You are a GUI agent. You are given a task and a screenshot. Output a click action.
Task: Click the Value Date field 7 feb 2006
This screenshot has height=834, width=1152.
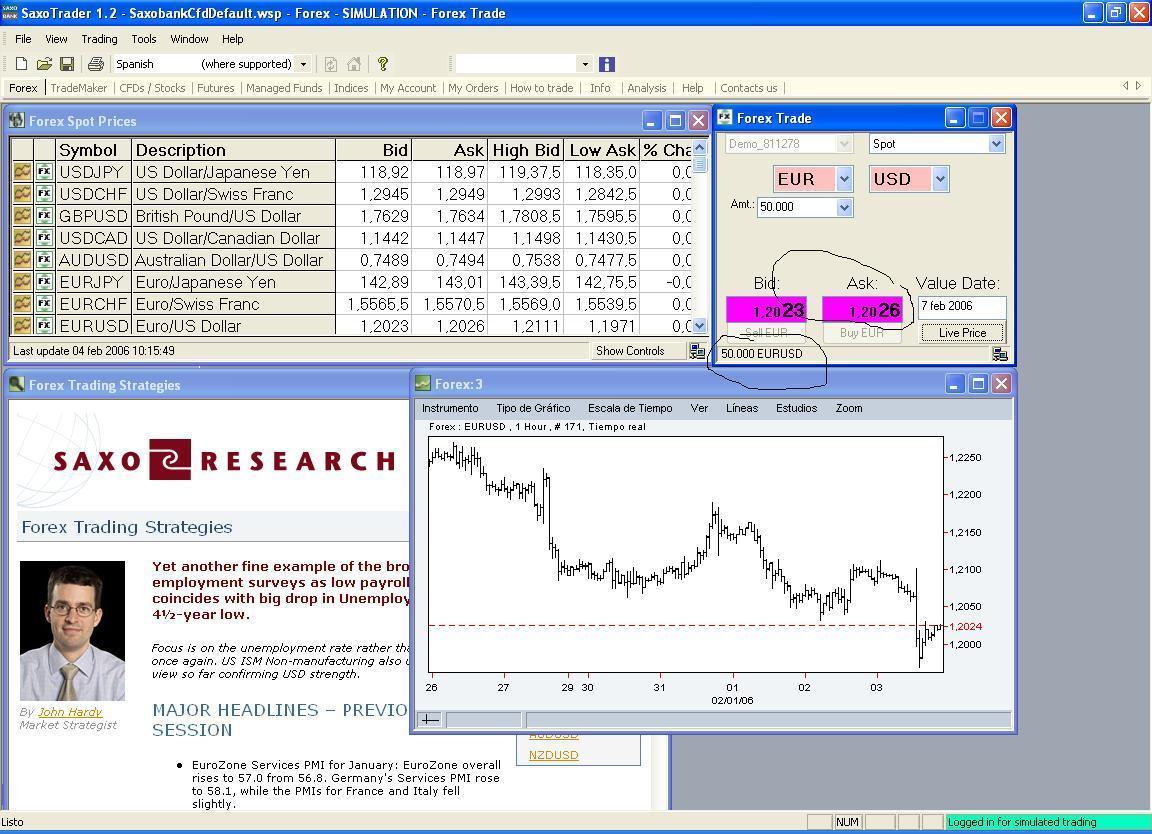(x=962, y=306)
